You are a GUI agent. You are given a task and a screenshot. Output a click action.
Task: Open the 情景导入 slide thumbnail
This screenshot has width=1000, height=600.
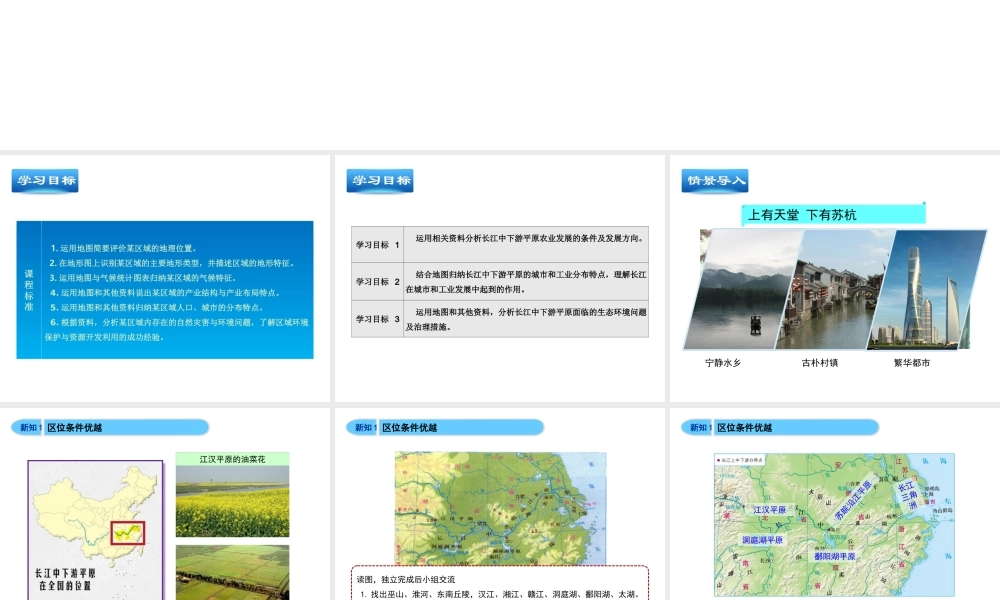click(835, 279)
